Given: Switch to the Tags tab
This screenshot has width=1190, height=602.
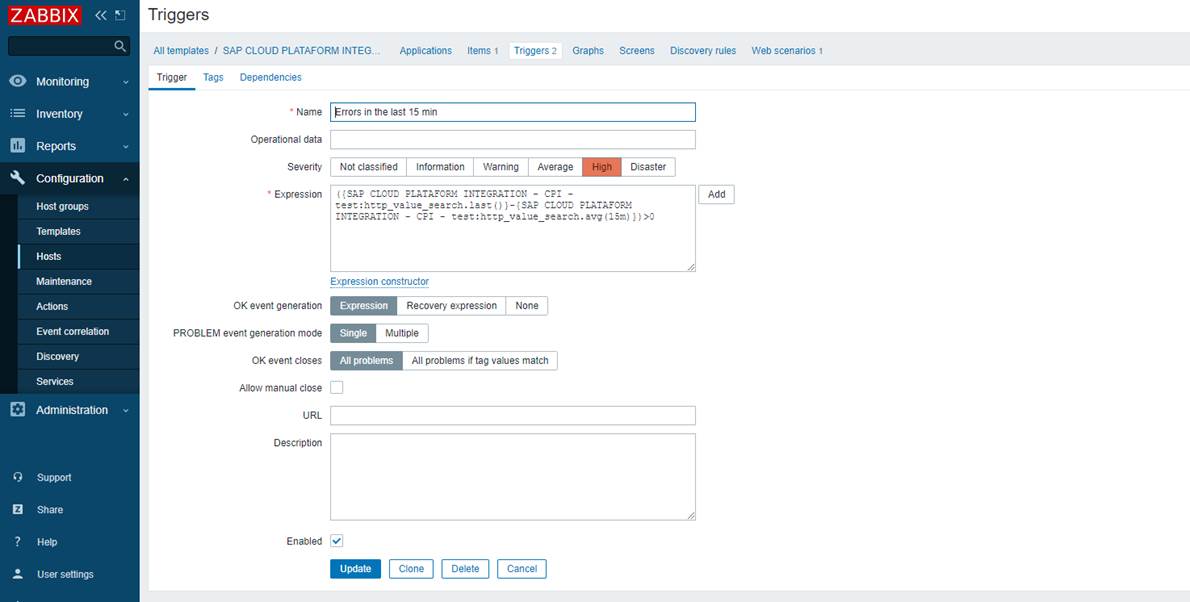Looking at the screenshot, I should click(213, 77).
